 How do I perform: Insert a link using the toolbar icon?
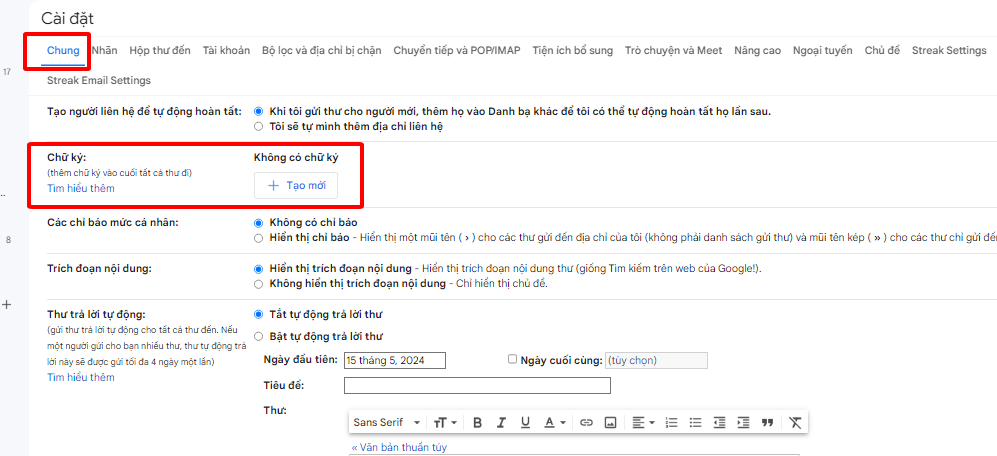[x=587, y=423]
